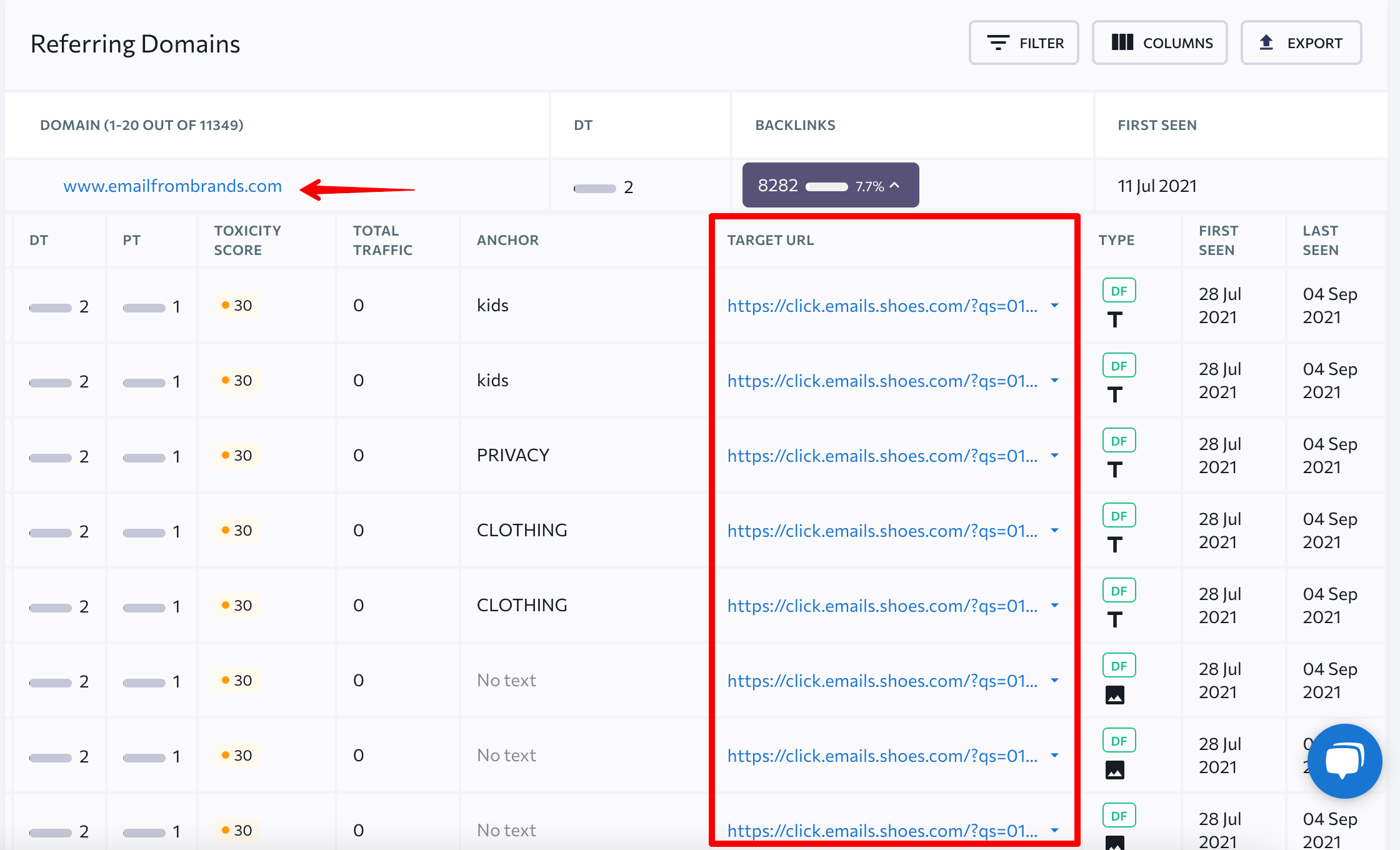Click the COLUMNS layout icon
This screenshot has height=850, width=1400.
point(1122,42)
